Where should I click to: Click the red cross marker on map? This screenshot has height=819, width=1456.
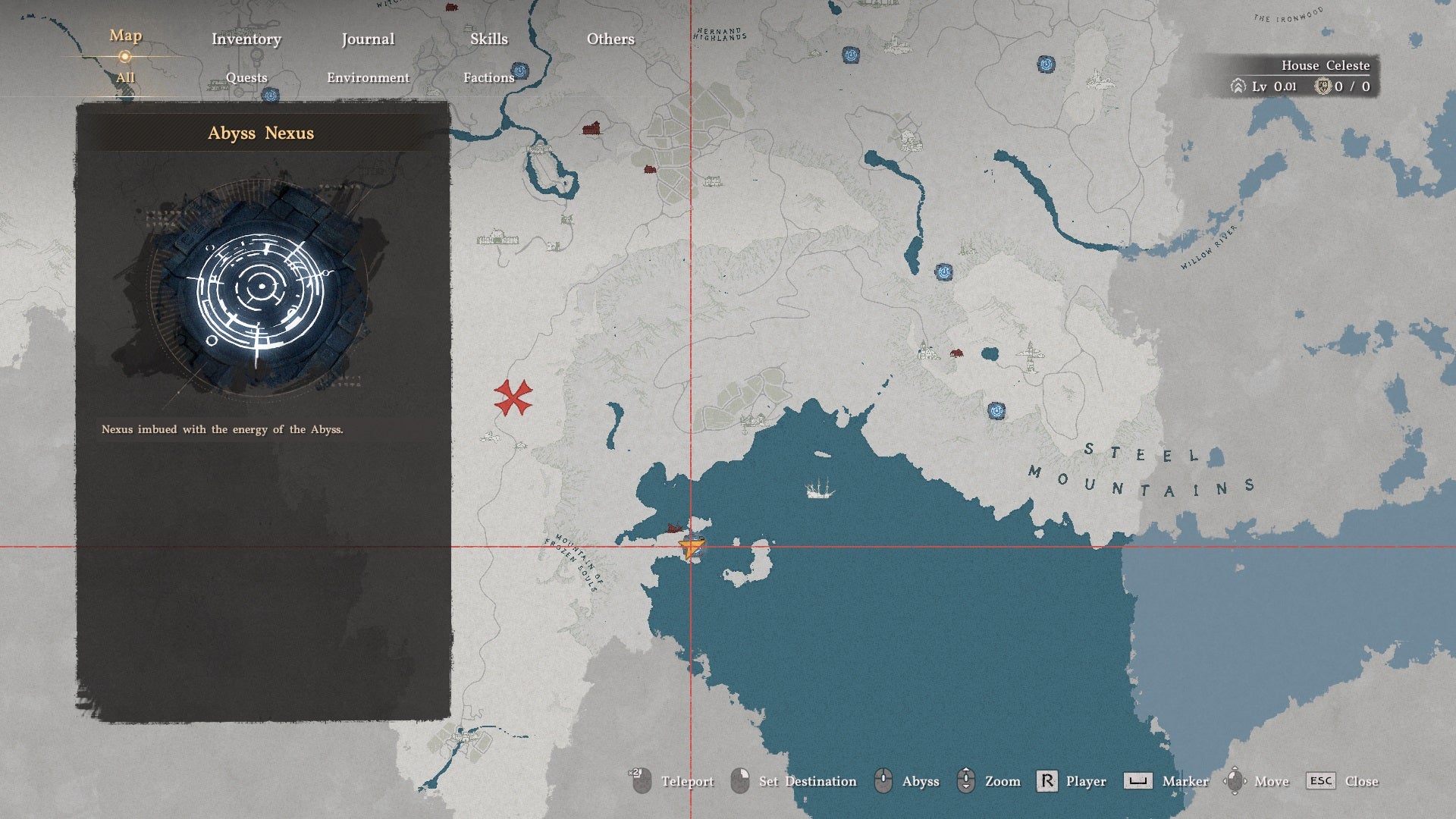click(513, 397)
